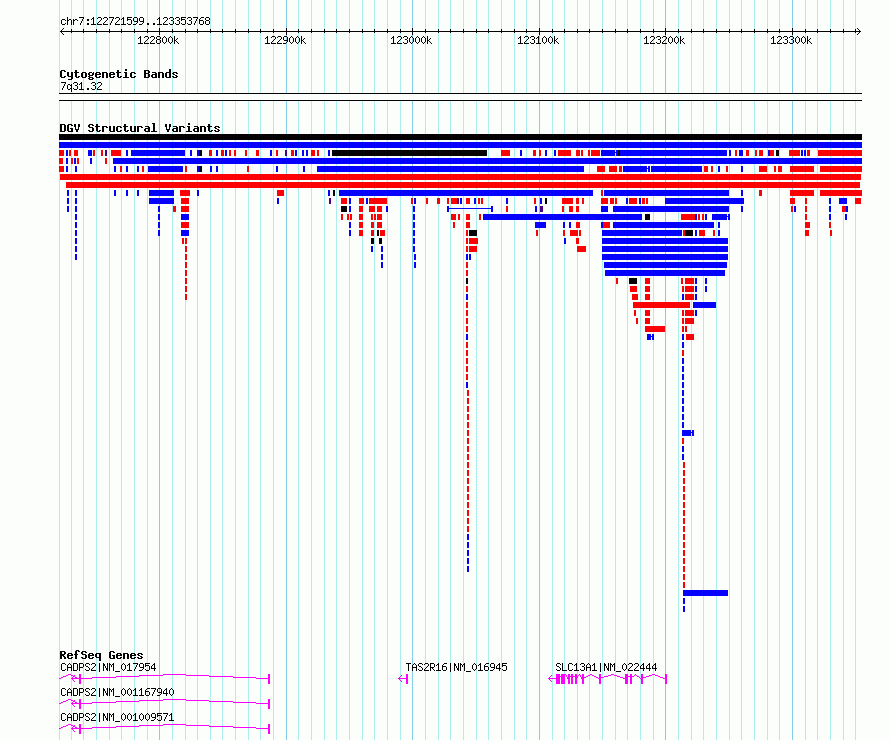Screen dimensions: 890x740
Task: Select the DGV Structural Variants track title
Action: pyautogui.click(x=140, y=128)
